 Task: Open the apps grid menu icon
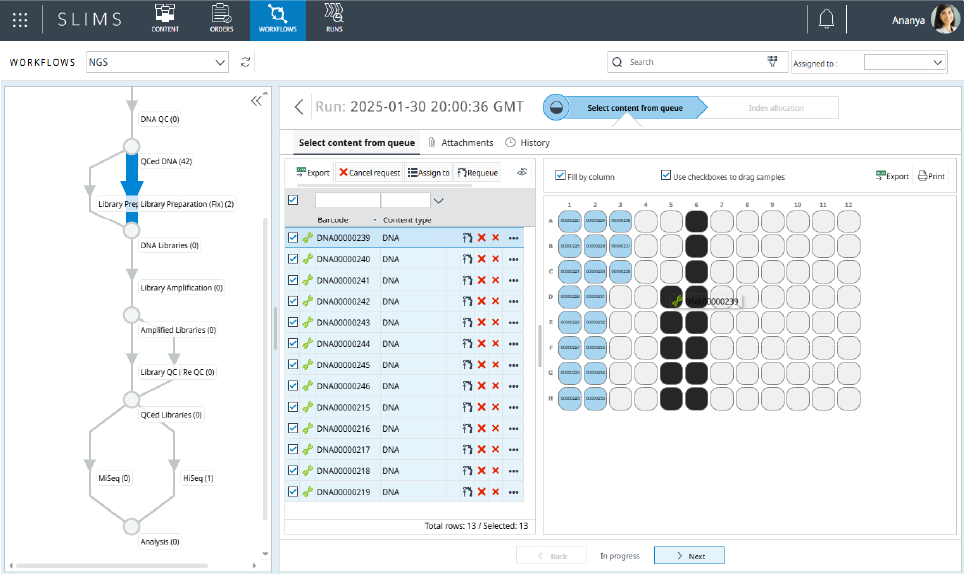click(x=20, y=20)
